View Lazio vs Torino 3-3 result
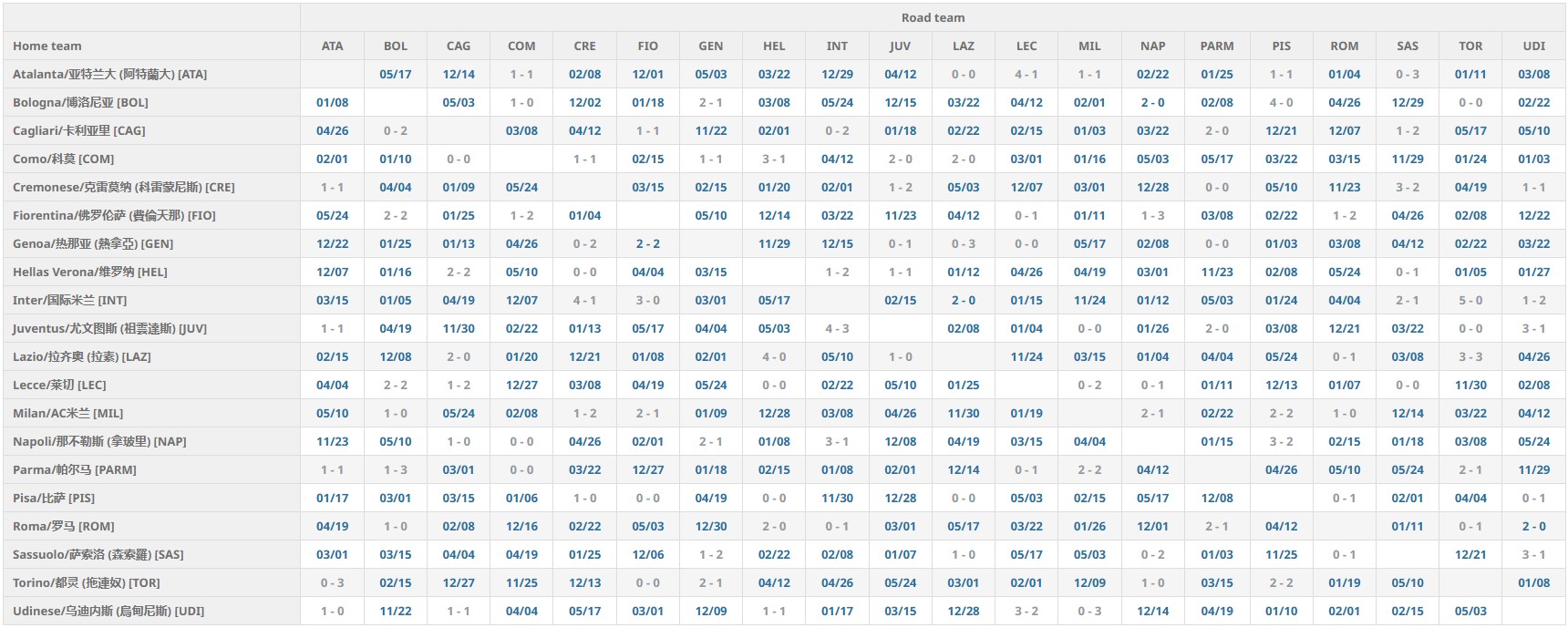 click(x=1470, y=356)
